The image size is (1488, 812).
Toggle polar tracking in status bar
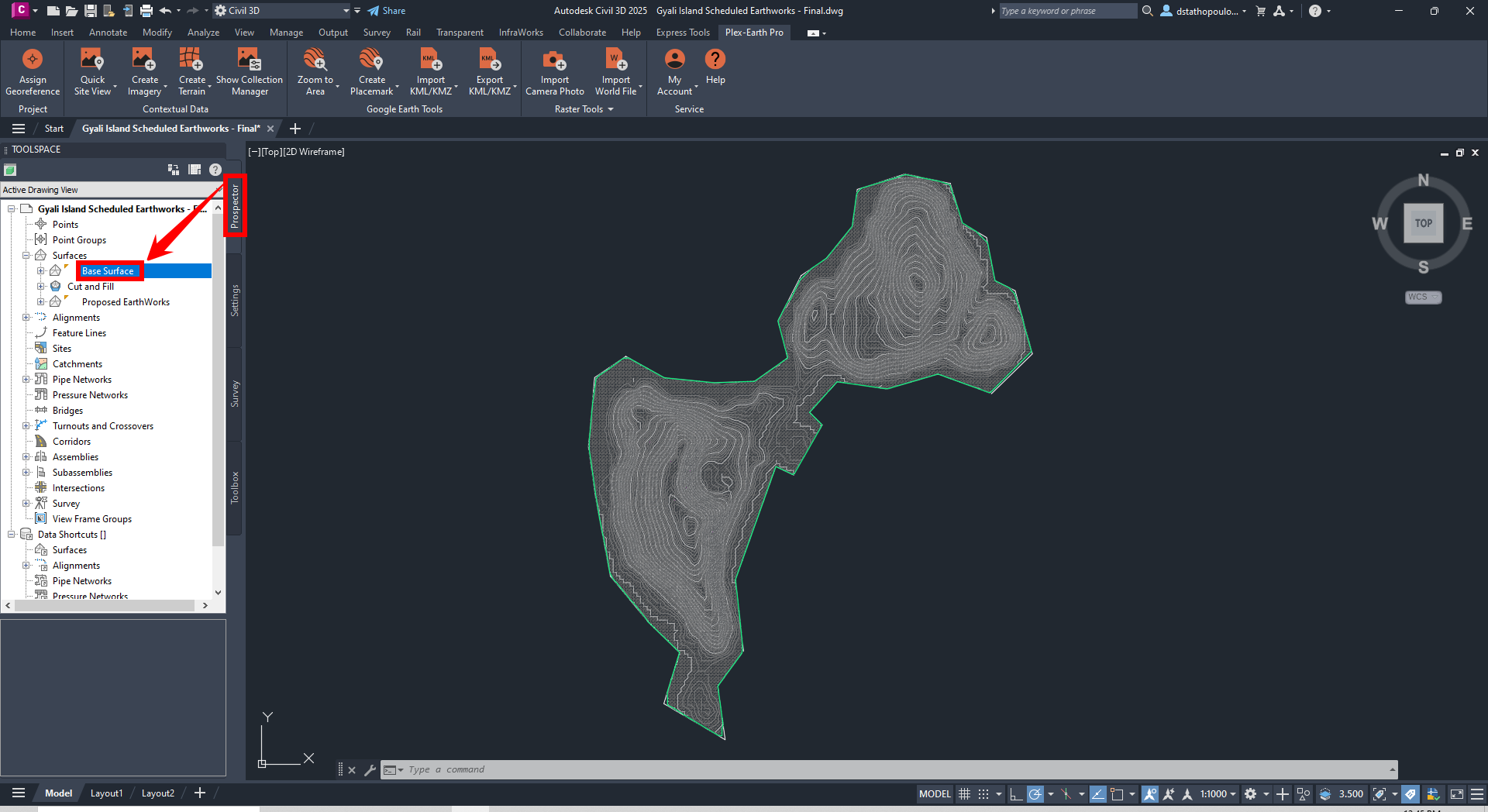point(1035,794)
